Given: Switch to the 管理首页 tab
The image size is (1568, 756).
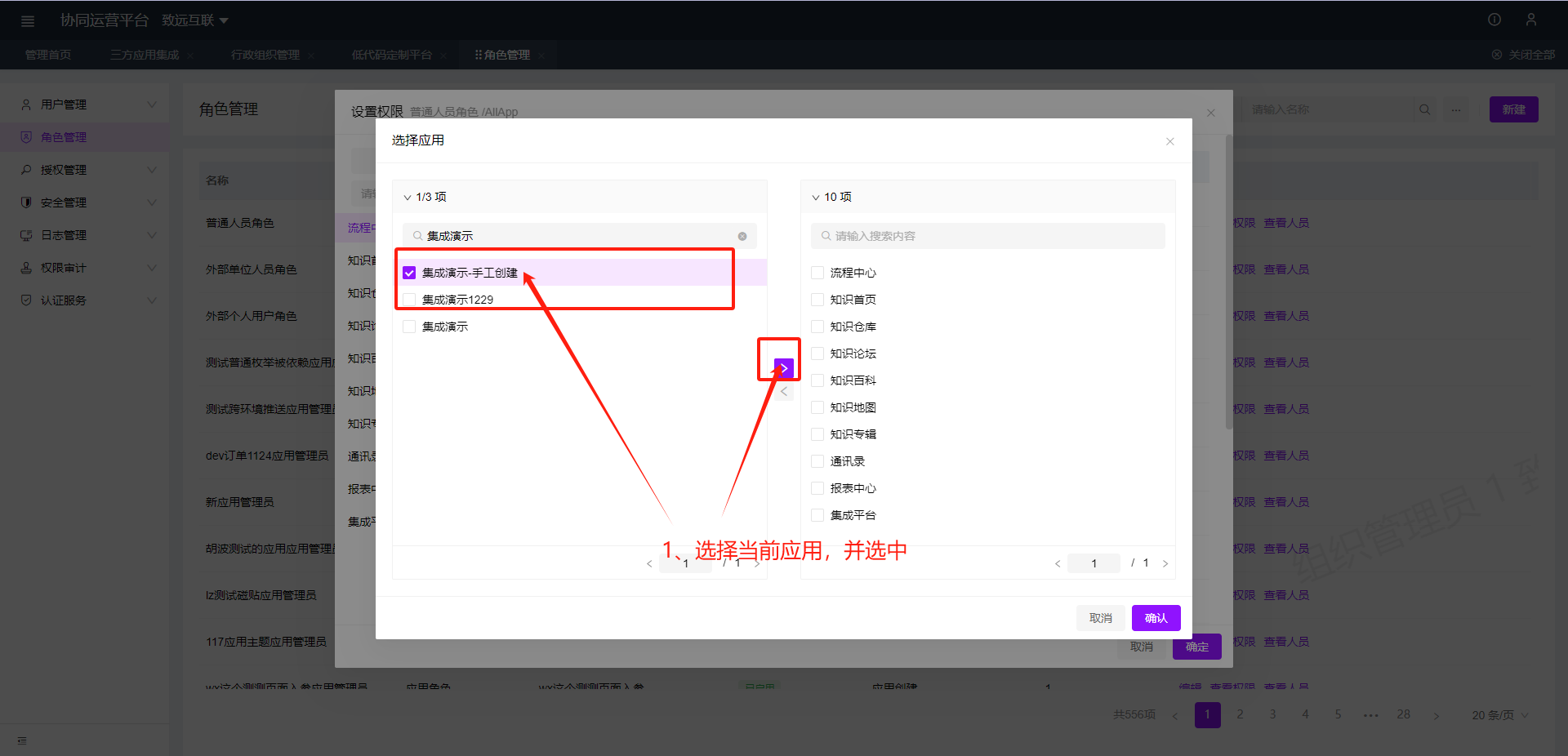Looking at the screenshot, I should pos(48,56).
